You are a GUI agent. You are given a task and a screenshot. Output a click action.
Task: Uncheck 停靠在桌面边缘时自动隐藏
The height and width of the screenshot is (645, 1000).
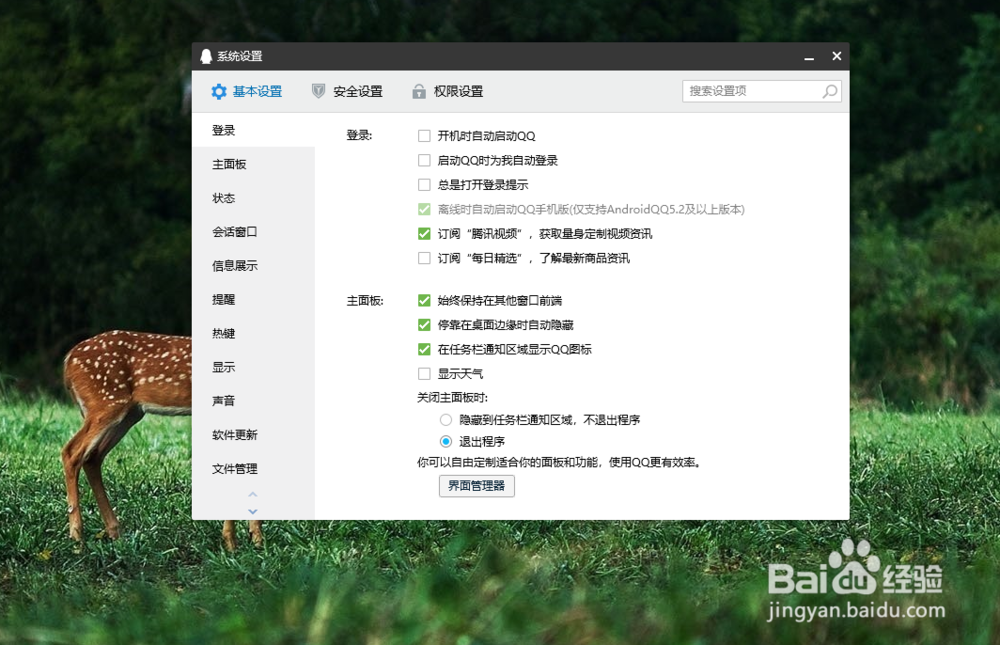pyautogui.click(x=424, y=325)
